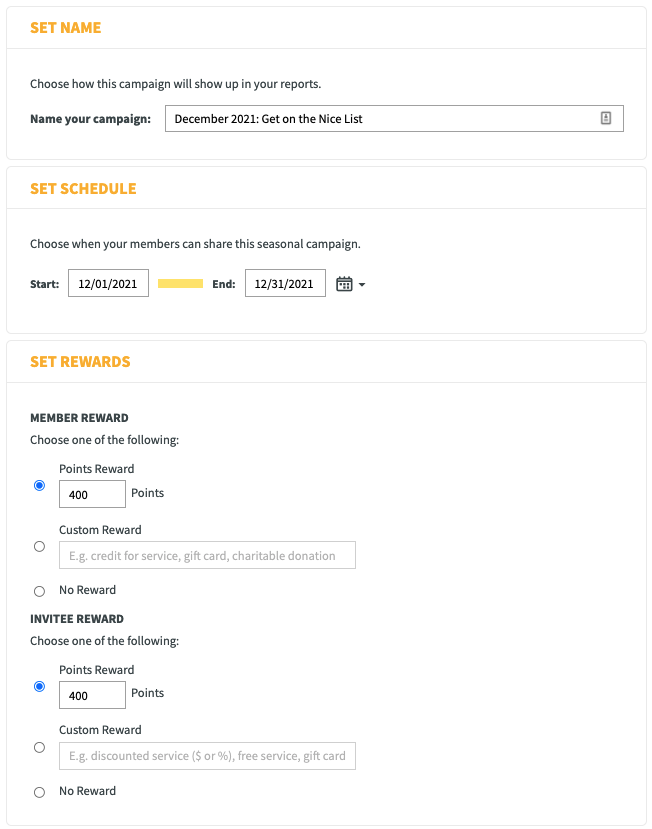The height and width of the screenshot is (829, 652).
Task: Click the 'End:' label
Action: tap(224, 284)
